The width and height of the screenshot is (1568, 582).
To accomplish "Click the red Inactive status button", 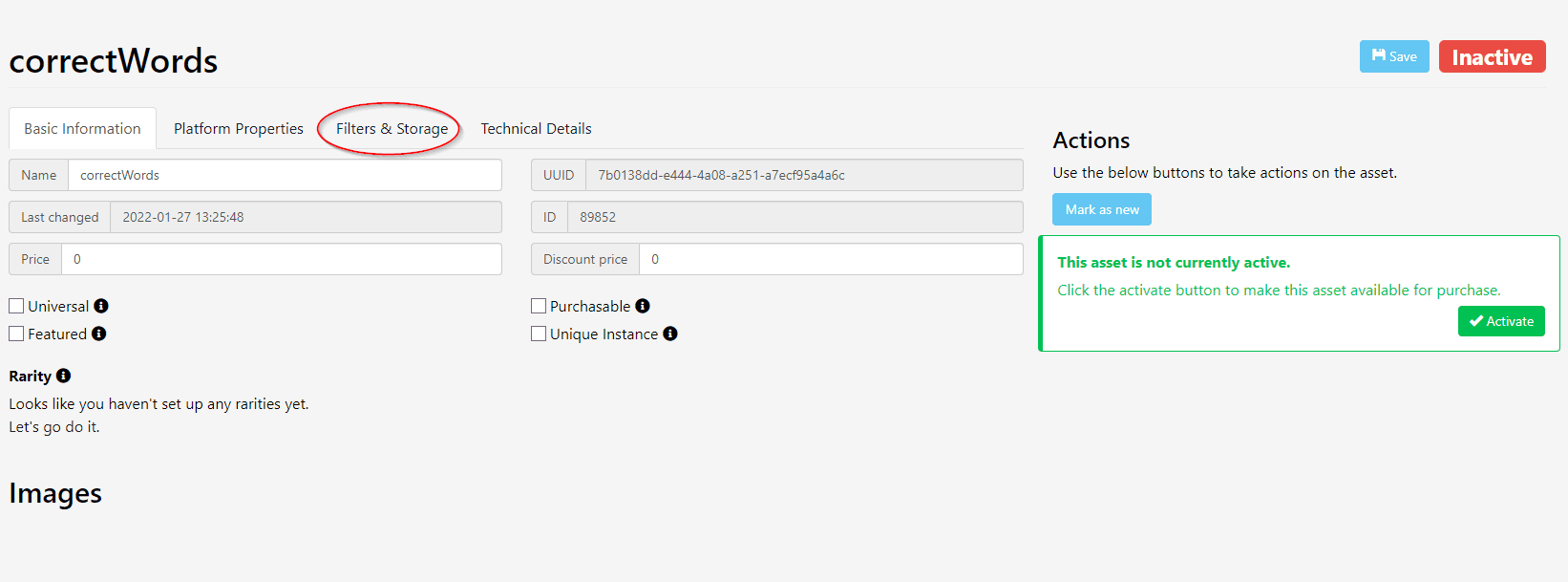I will [1492, 57].
